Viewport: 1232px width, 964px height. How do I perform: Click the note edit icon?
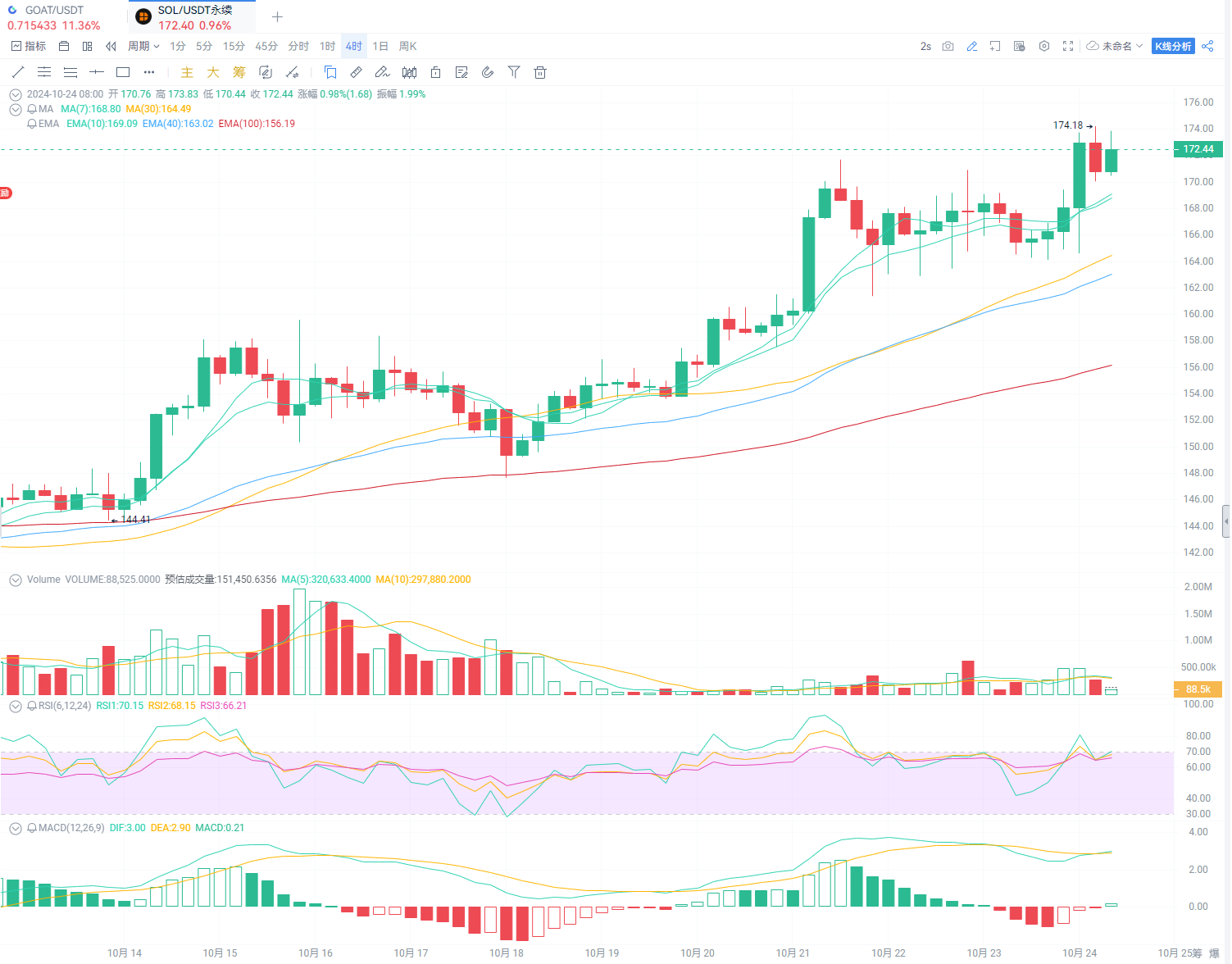click(461, 72)
